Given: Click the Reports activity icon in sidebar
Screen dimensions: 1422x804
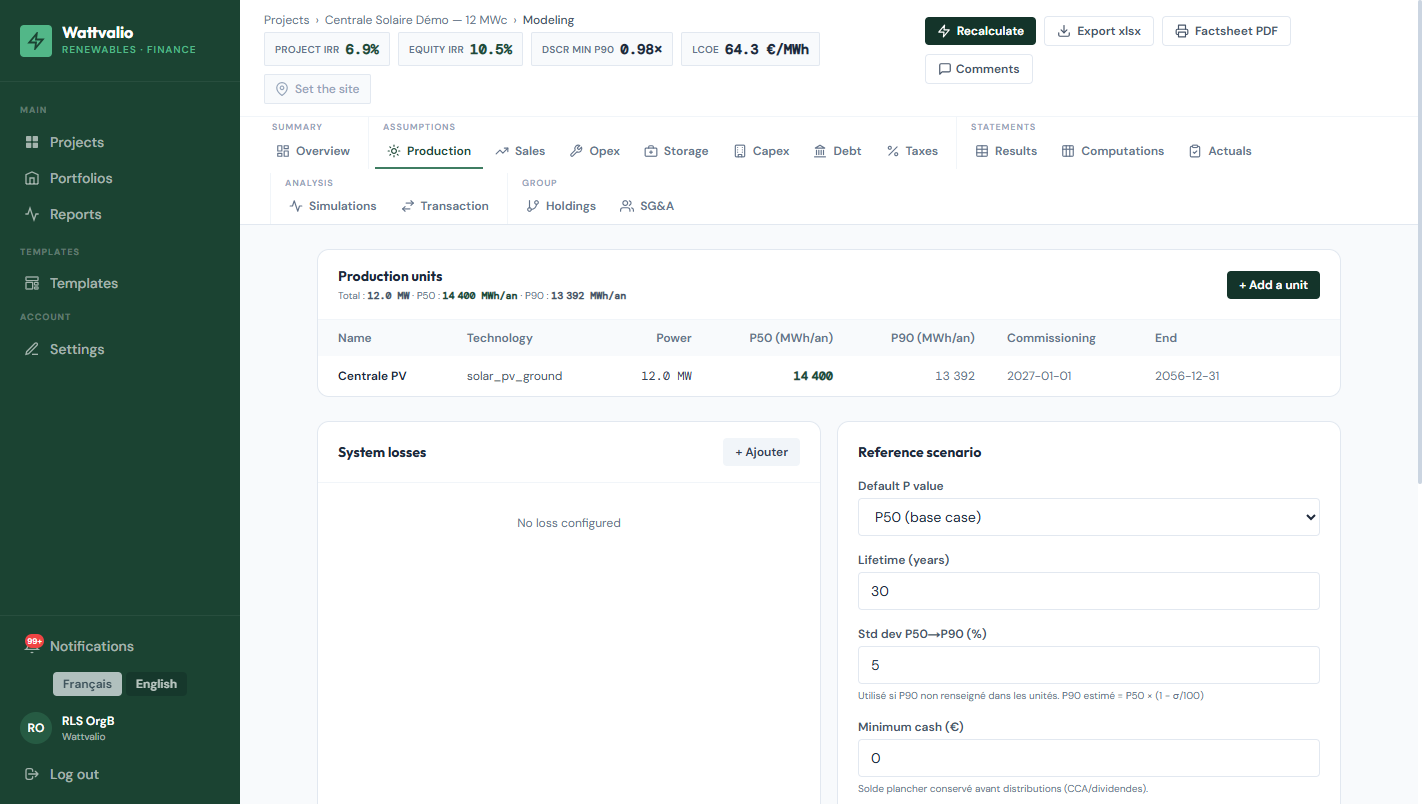Looking at the screenshot, I should click(32, 214).
